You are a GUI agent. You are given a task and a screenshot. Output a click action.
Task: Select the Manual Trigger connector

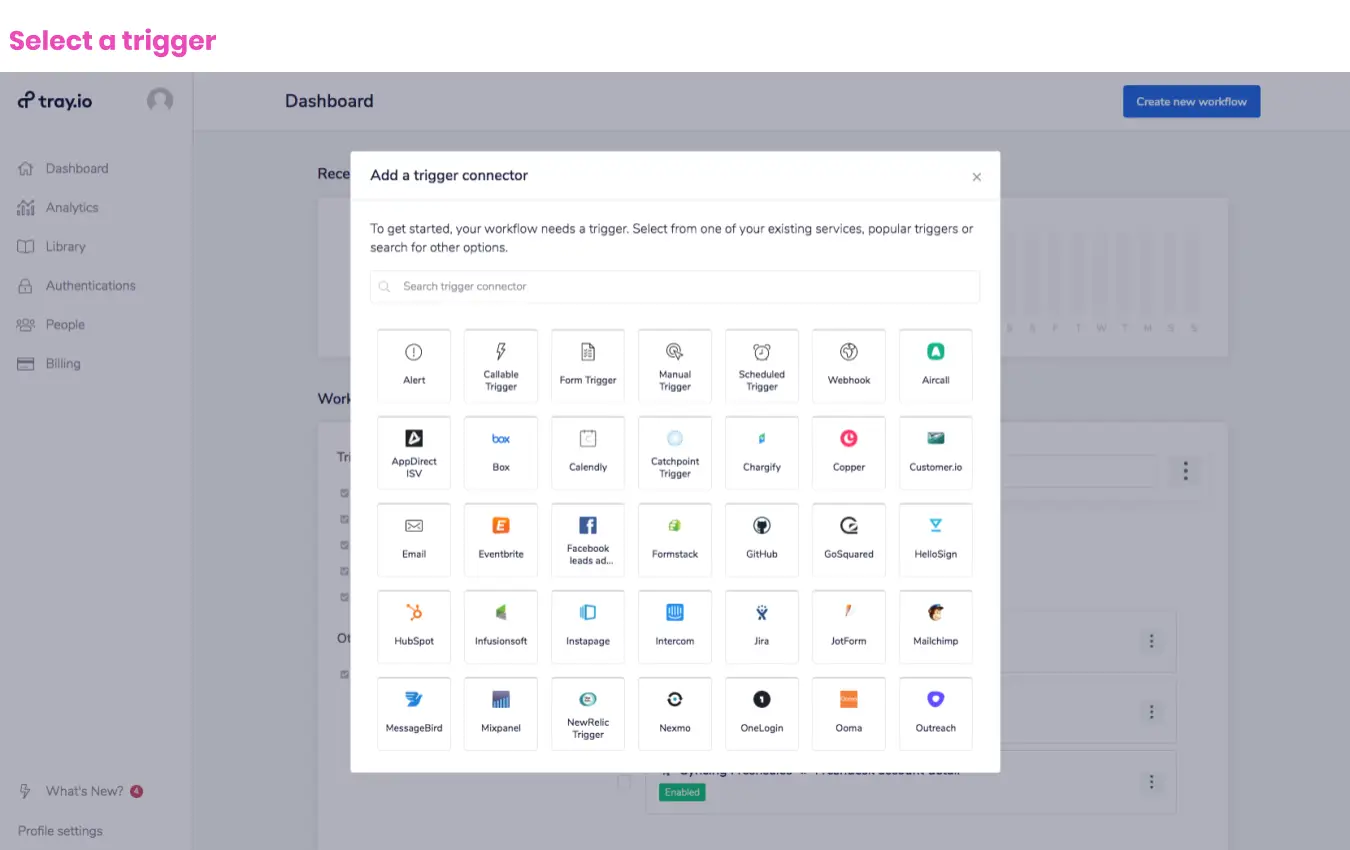[675, 366]
